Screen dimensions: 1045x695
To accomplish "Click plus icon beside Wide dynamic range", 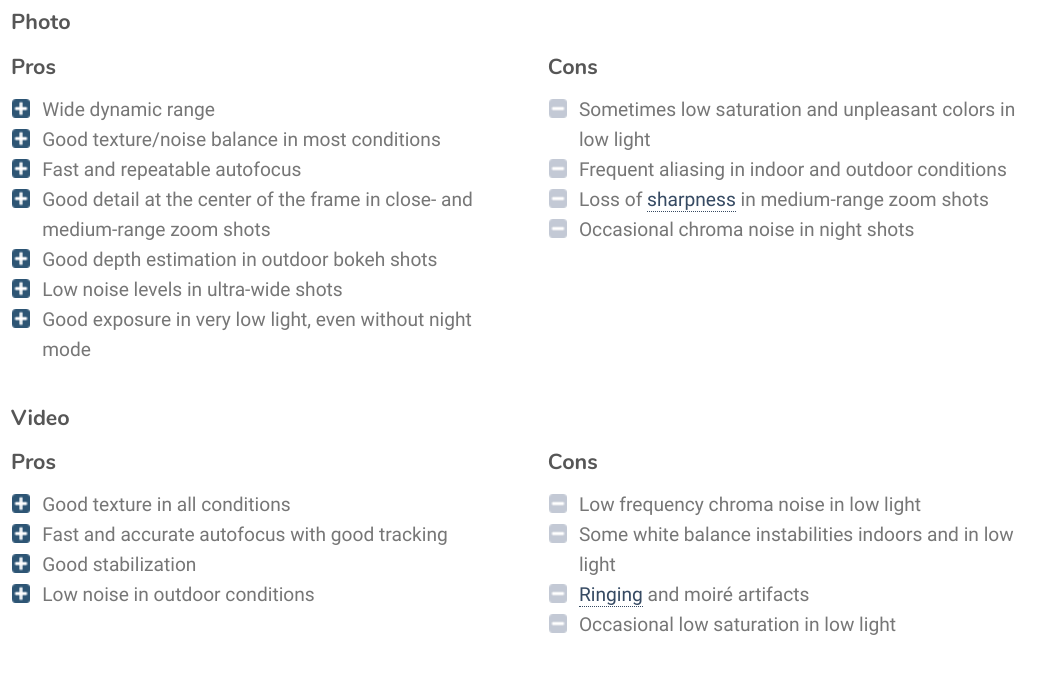I will coord(21,109).
